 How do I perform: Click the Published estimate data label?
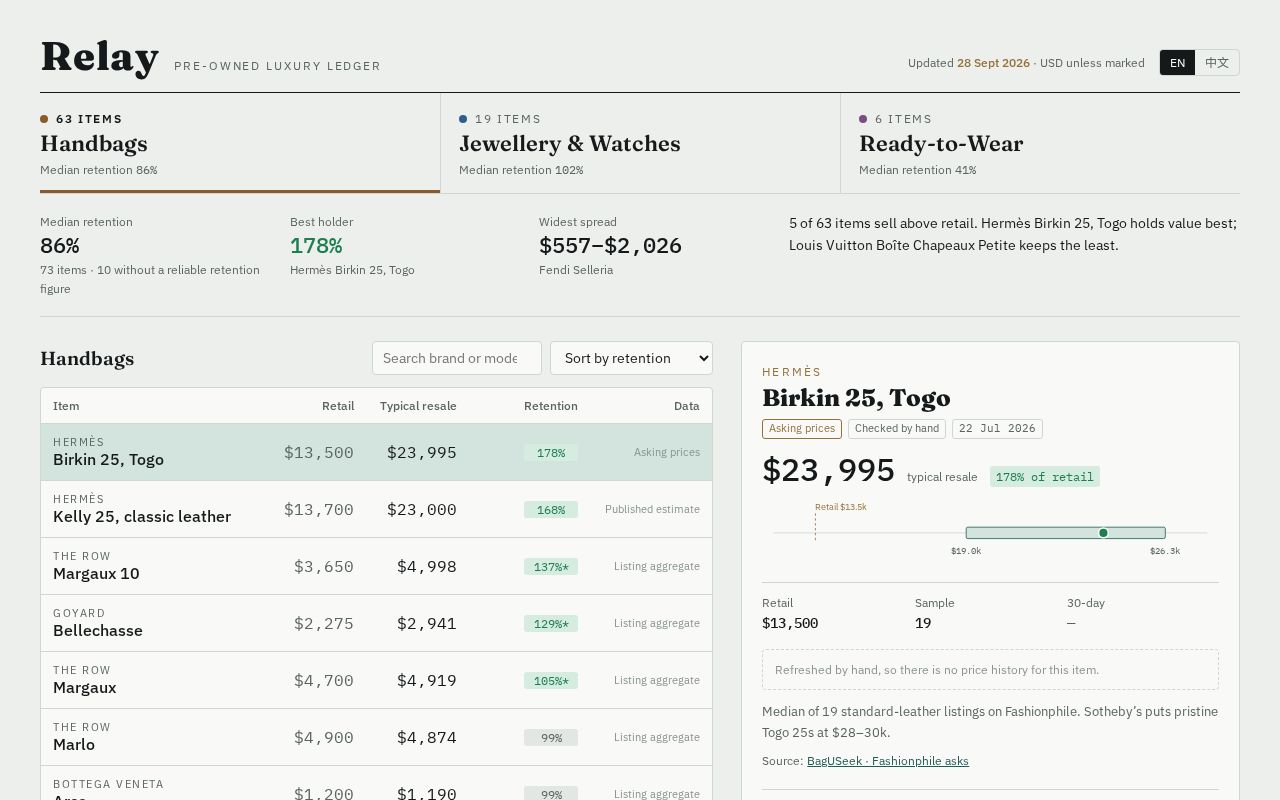[652, 509]
